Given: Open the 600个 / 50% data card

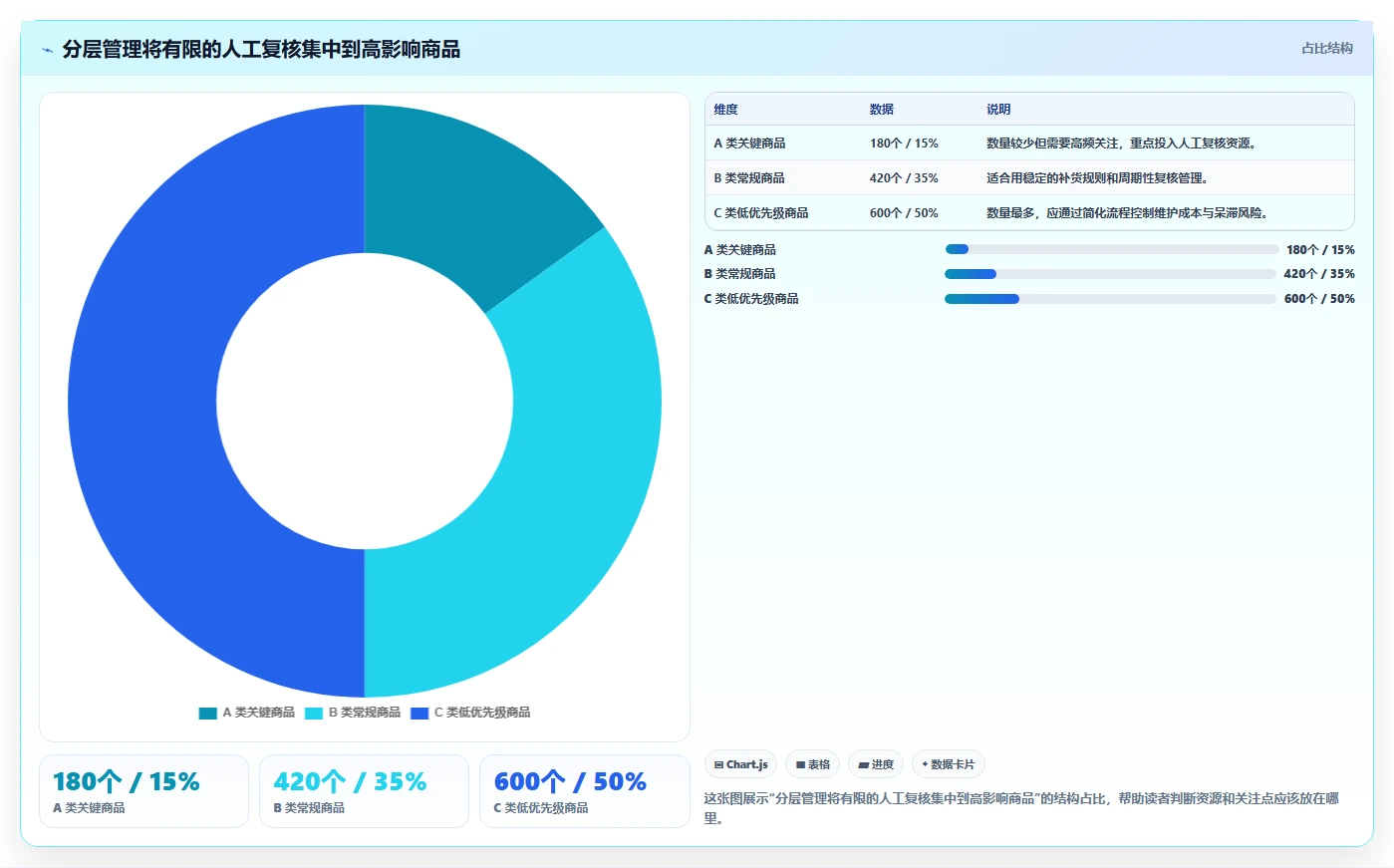Looking at the screenshot, I should click(x=585, y=791).
